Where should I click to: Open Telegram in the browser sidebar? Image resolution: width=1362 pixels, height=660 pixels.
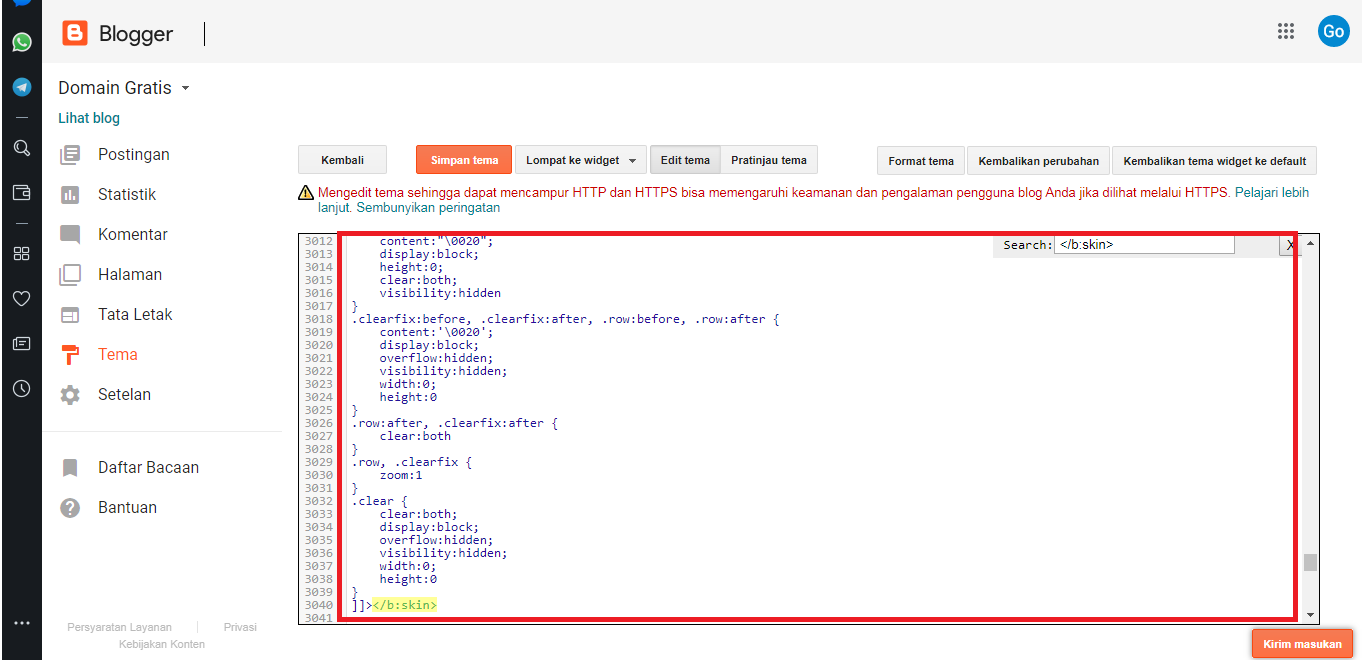(x=21, y=87)
